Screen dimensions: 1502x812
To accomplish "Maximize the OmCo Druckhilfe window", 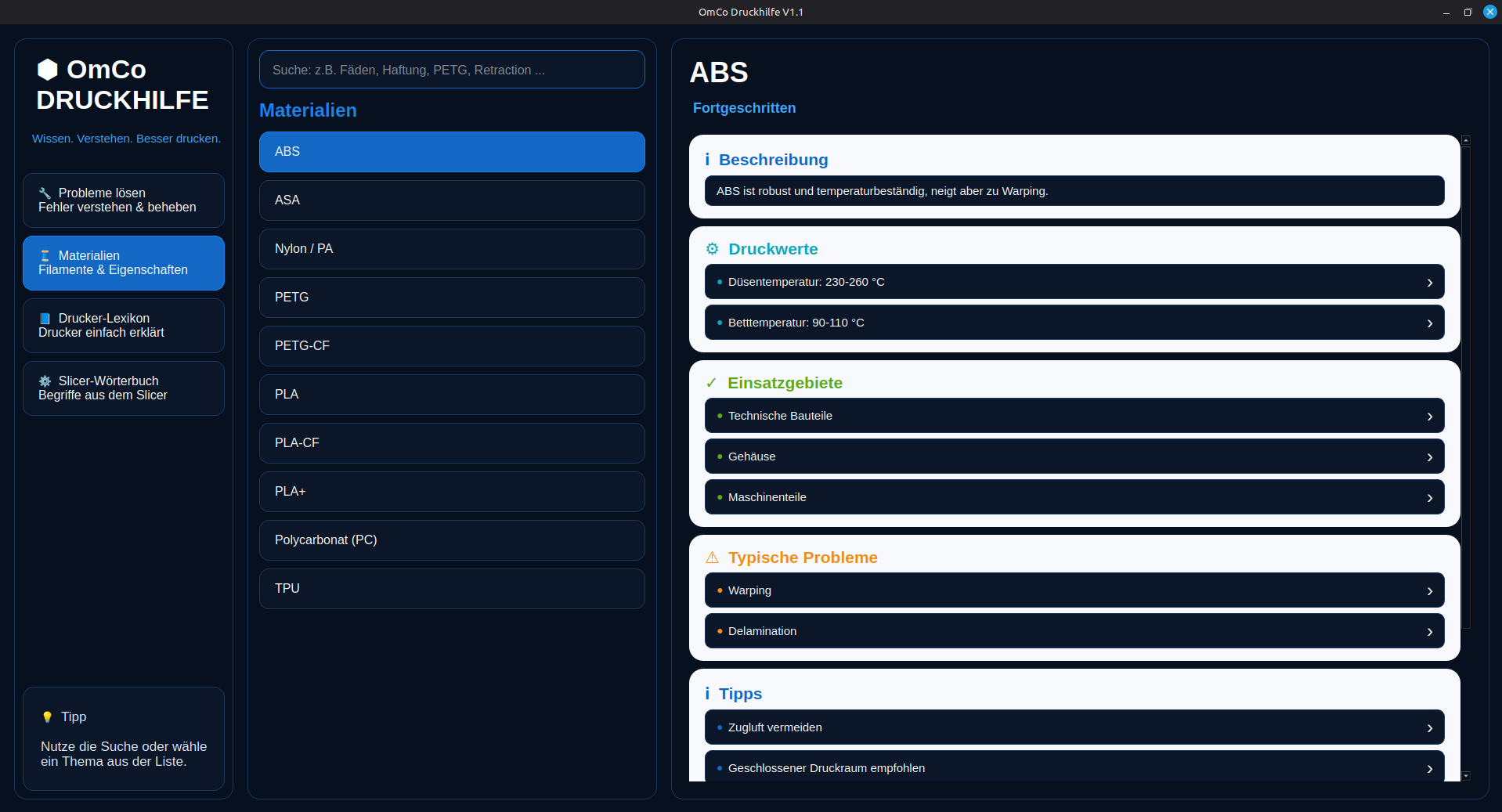I will [1468, 12].
